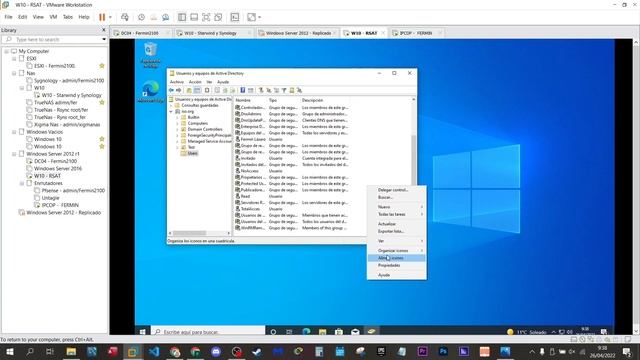640x360 pixels.
Task: Switch to DC04 - Fermin2100 tab
Action: 140,33
